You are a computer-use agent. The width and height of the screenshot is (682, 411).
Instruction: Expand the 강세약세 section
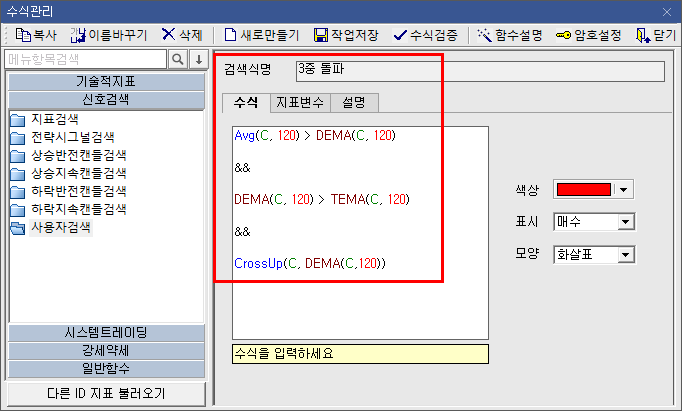tap(106, 351)
